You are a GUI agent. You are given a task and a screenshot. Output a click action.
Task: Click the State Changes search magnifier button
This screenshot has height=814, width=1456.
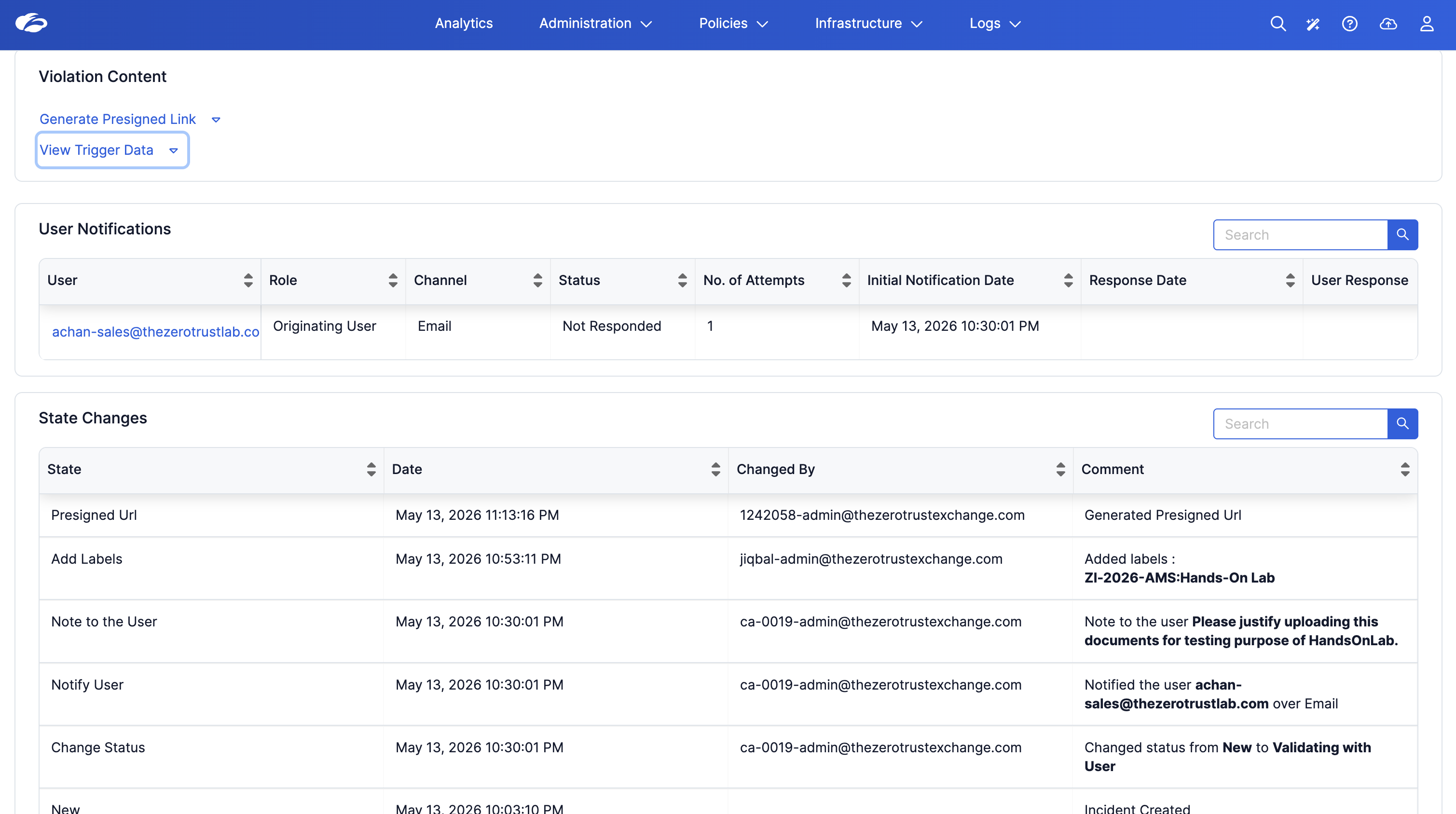(1402, 424)
